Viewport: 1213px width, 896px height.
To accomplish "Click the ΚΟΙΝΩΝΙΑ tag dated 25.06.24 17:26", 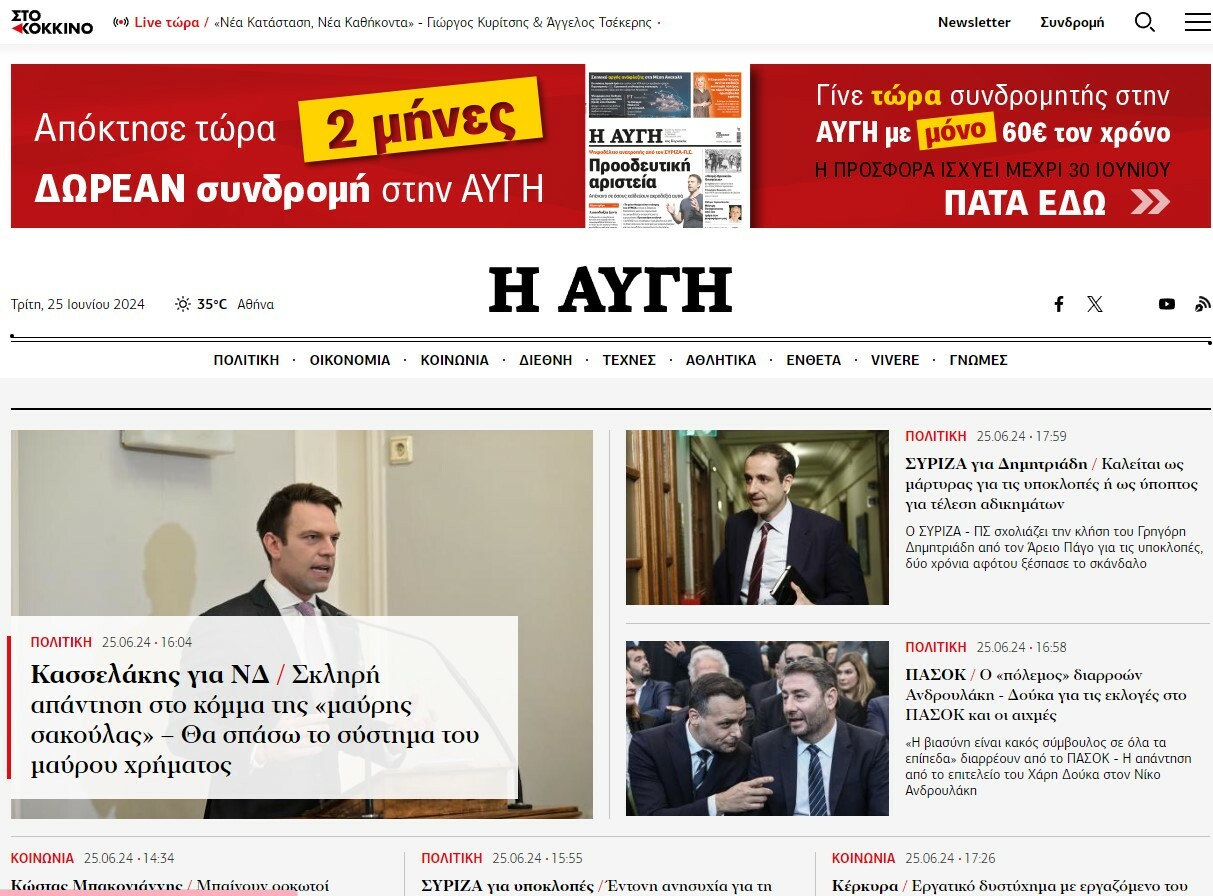I will 864,858.
